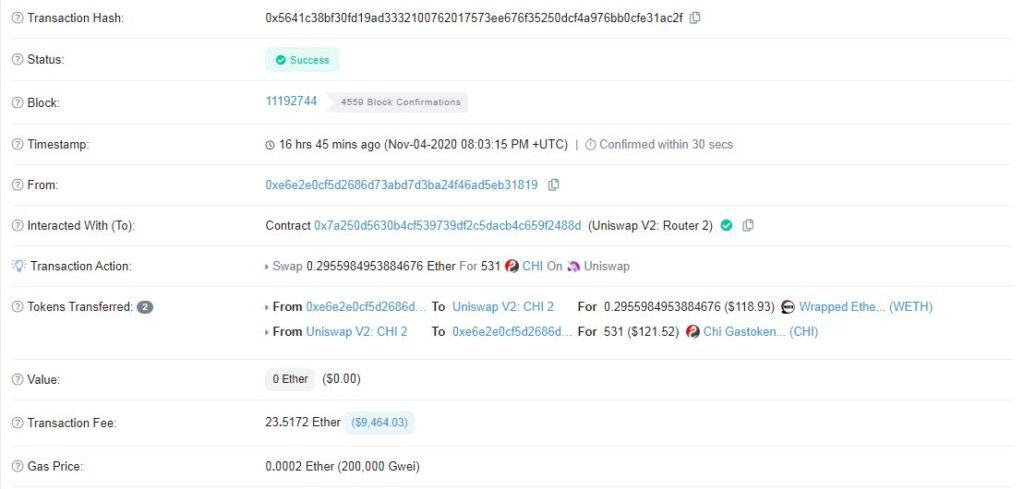1024x489 pixels.
Task: Open block 11192744
Action: tap(291, 101)
